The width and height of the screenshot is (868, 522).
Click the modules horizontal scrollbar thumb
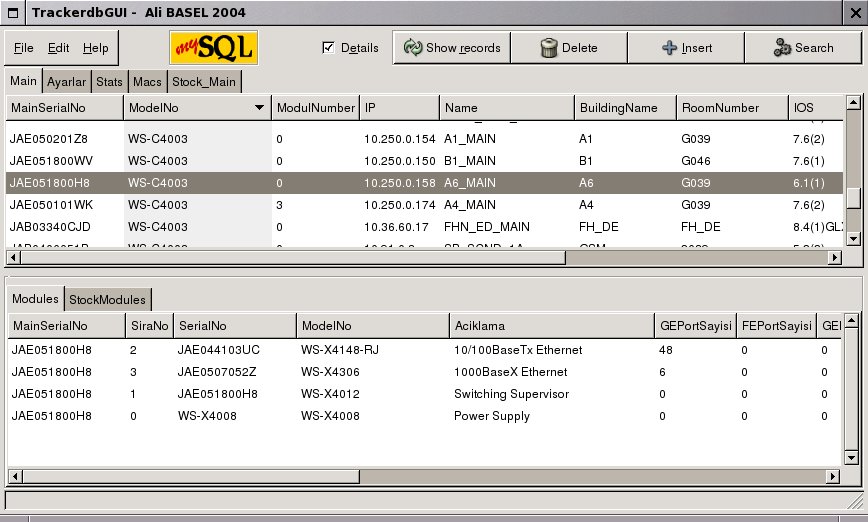click(192, 476)
